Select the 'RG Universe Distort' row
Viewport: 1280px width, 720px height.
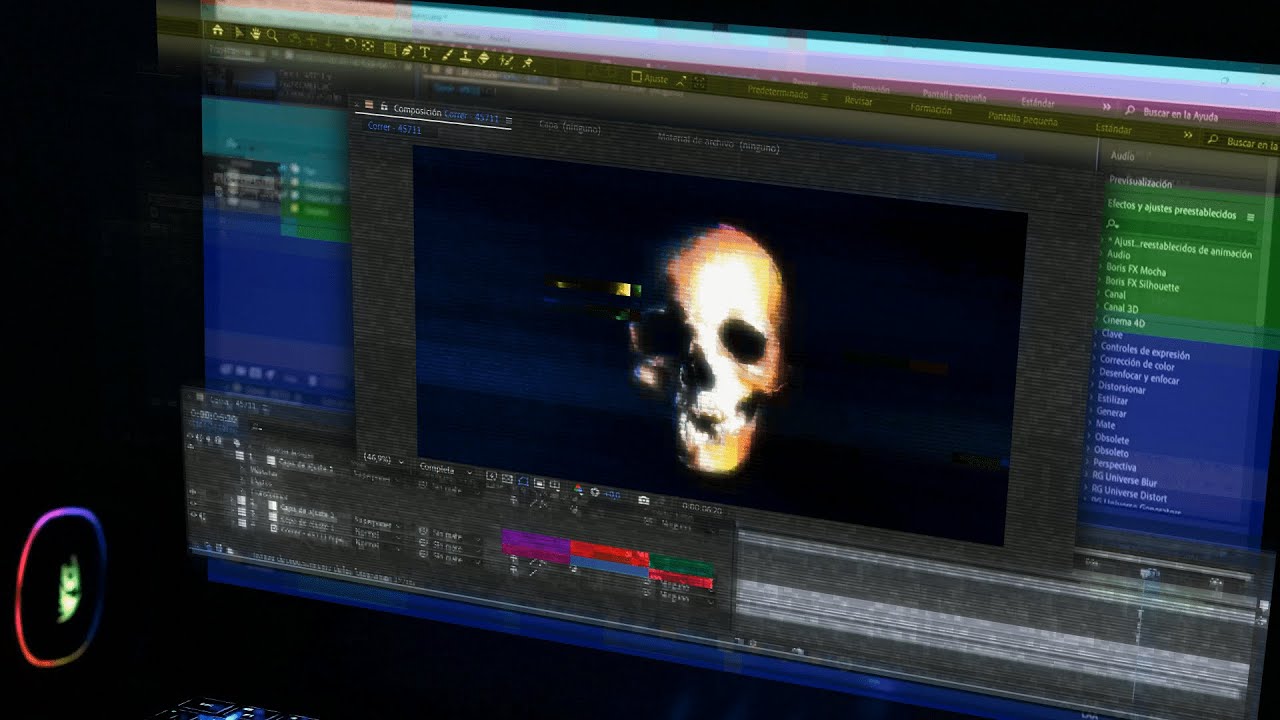pyautogui.click(x=1129, y=493)
